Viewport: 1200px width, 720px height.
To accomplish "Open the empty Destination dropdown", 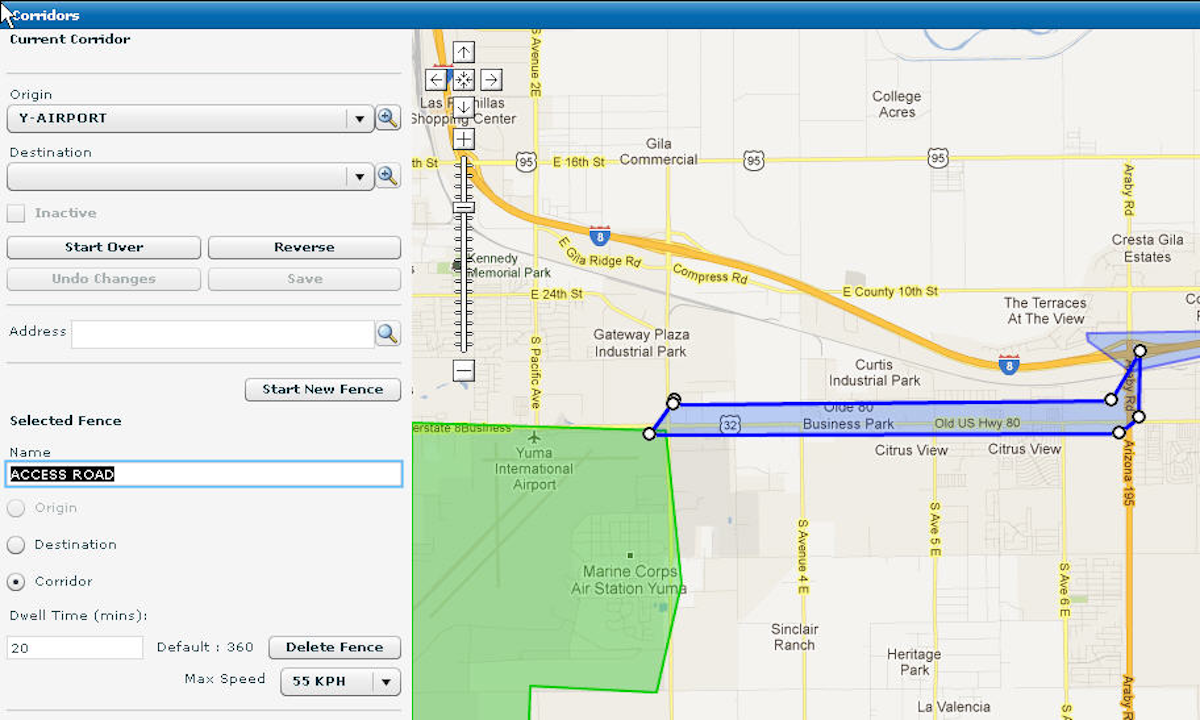I will (x=359, y=176).
